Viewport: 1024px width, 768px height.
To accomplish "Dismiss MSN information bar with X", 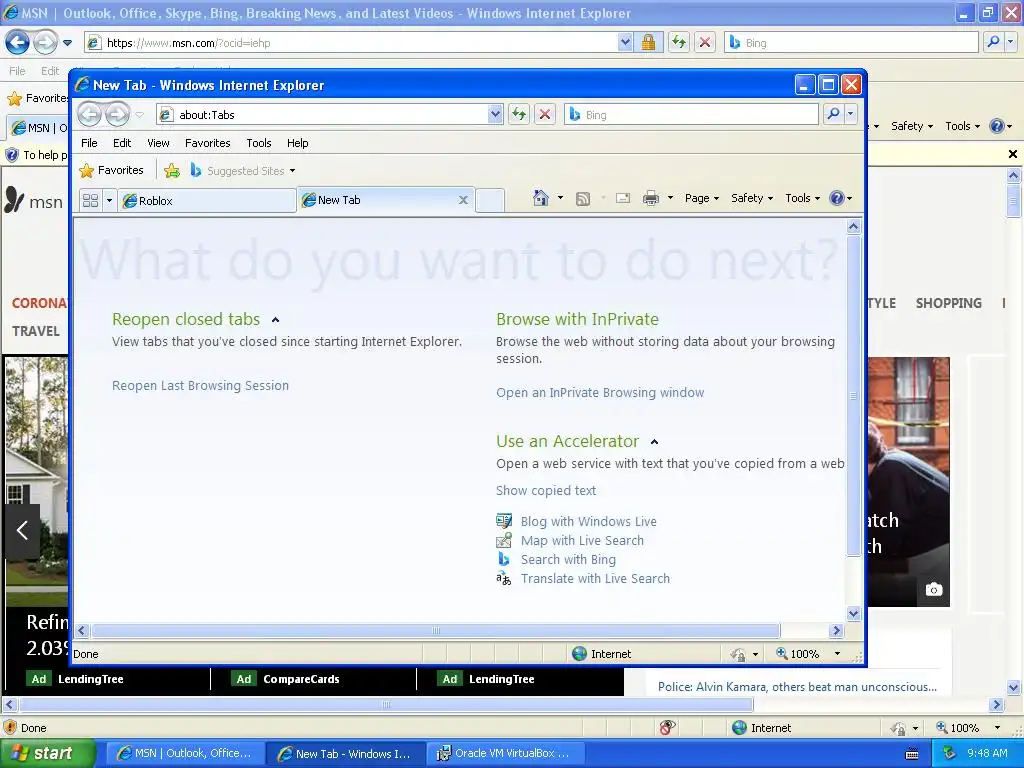I will (x=1012, y=154).
